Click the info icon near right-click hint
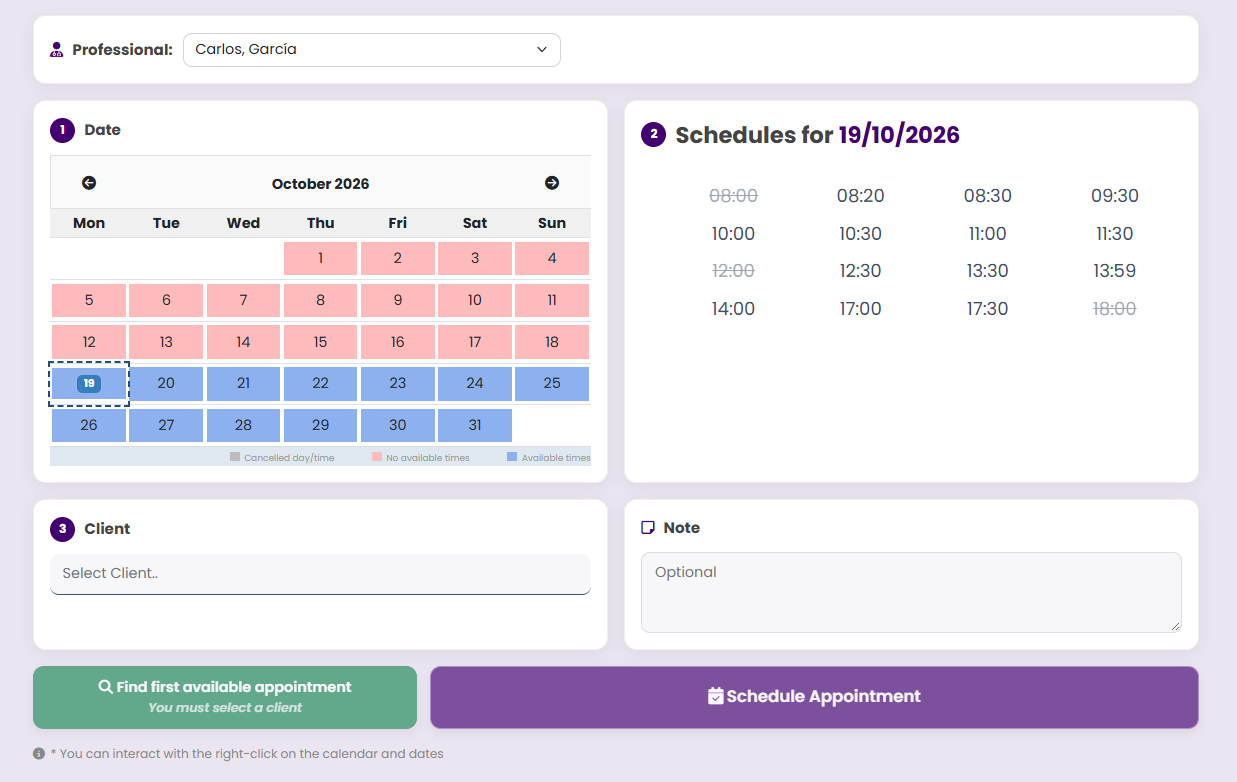Image resolution: width=1237 pixels, height=782 pixels. point(39,754)
